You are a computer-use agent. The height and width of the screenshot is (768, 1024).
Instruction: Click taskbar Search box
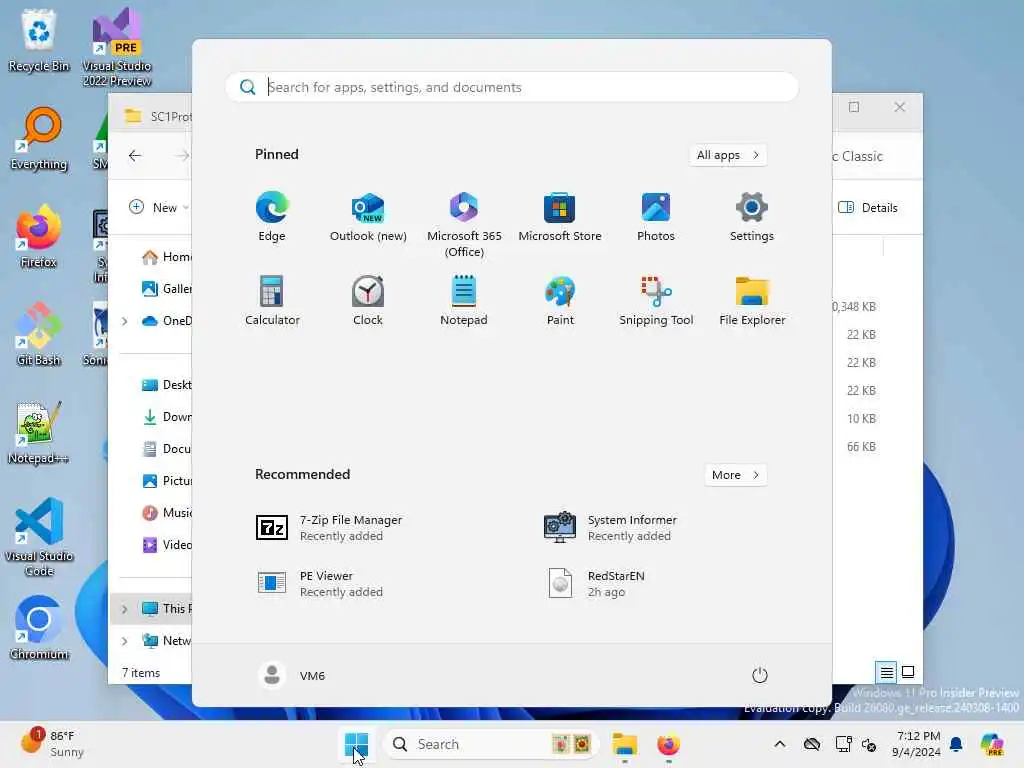click(490, 744)
